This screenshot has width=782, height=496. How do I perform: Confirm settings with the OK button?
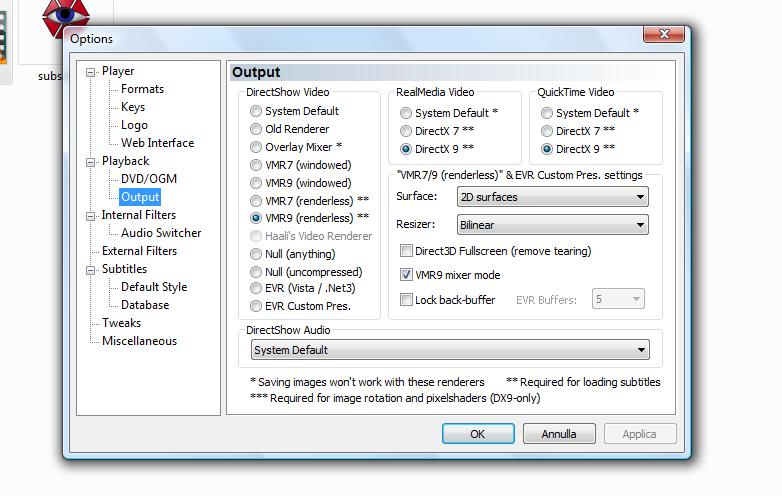coord(478,434)
